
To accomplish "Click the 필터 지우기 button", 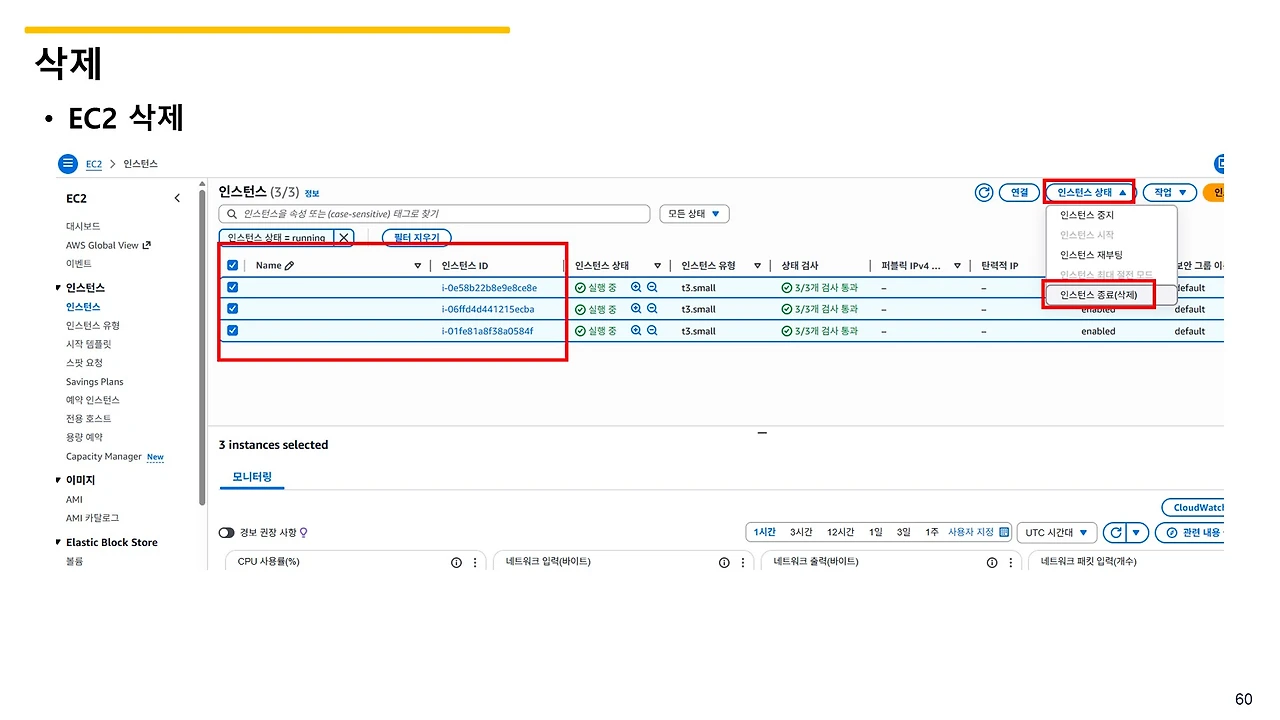I will 417,238.
